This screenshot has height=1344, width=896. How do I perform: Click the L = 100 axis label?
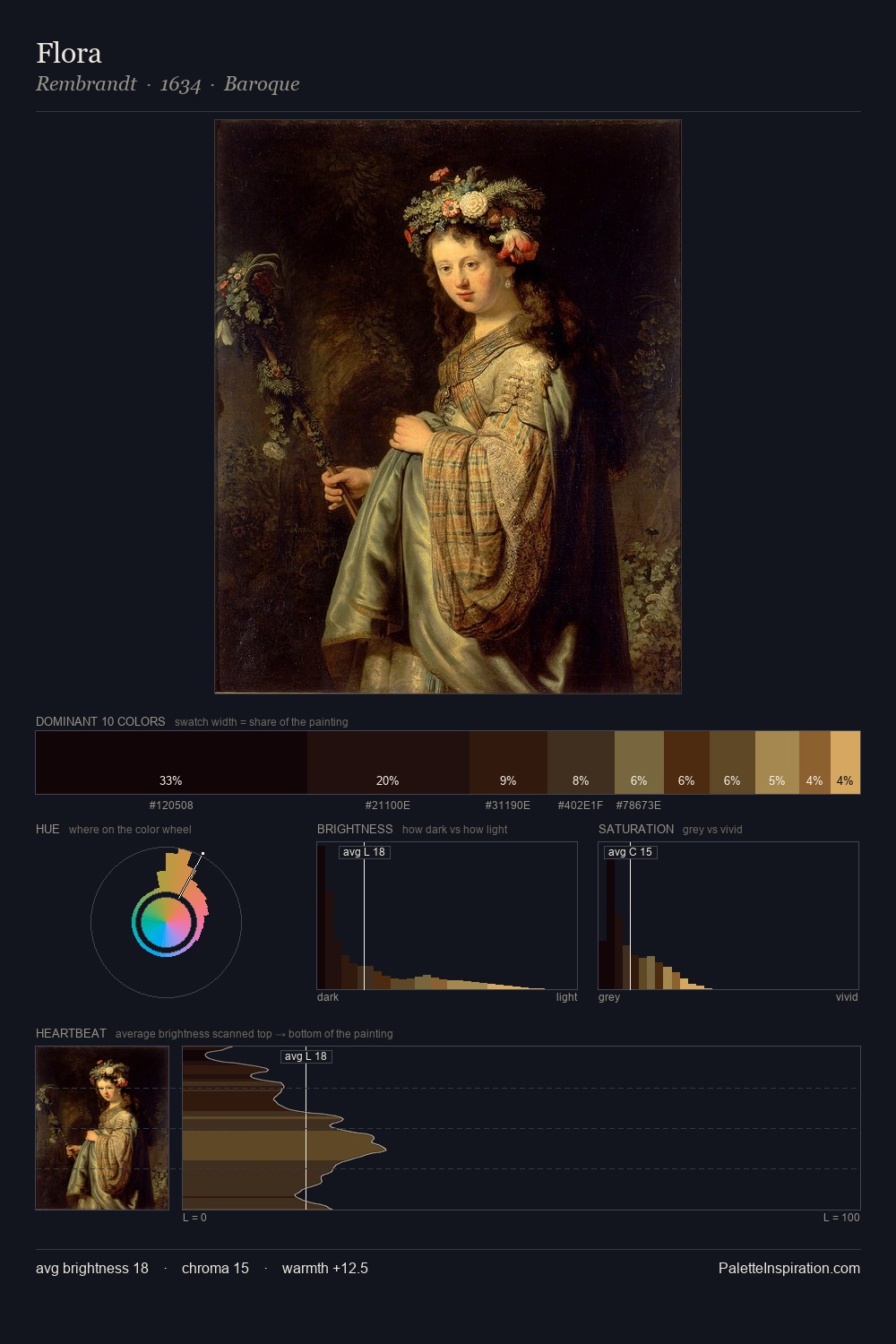[x=841, y=1218]
